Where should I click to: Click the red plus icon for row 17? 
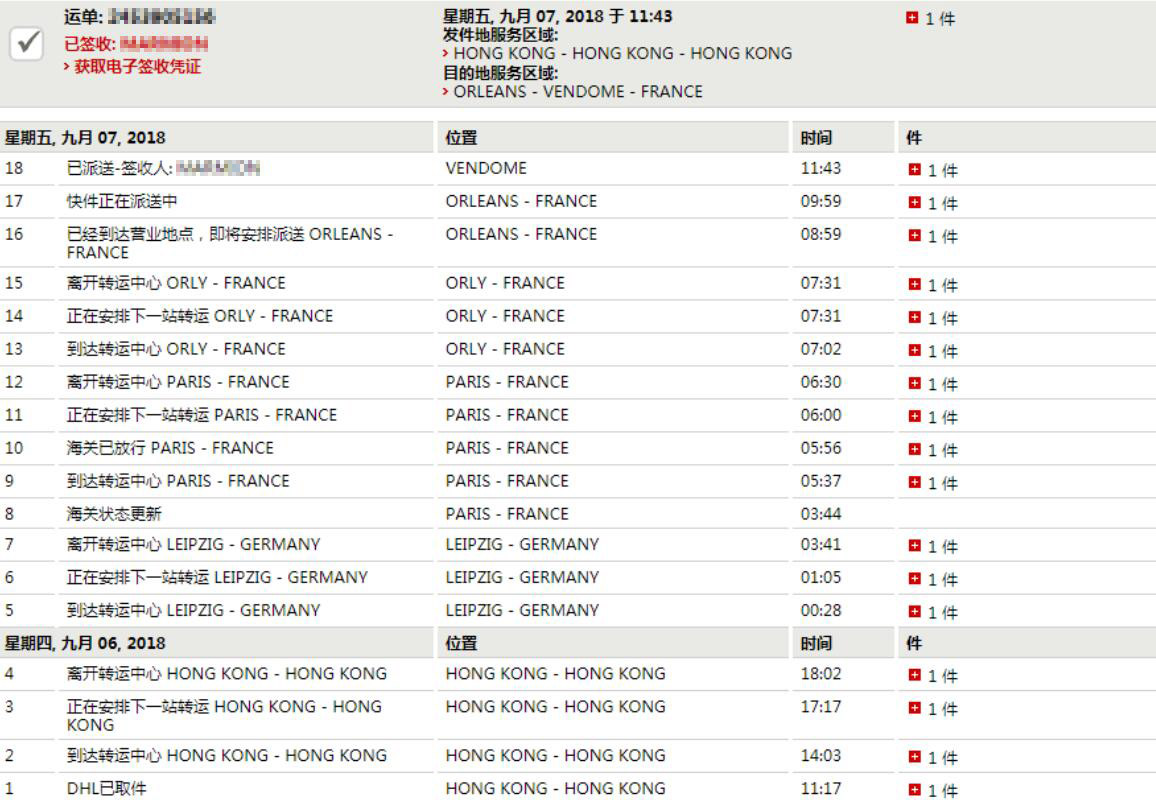coord(915,202)
